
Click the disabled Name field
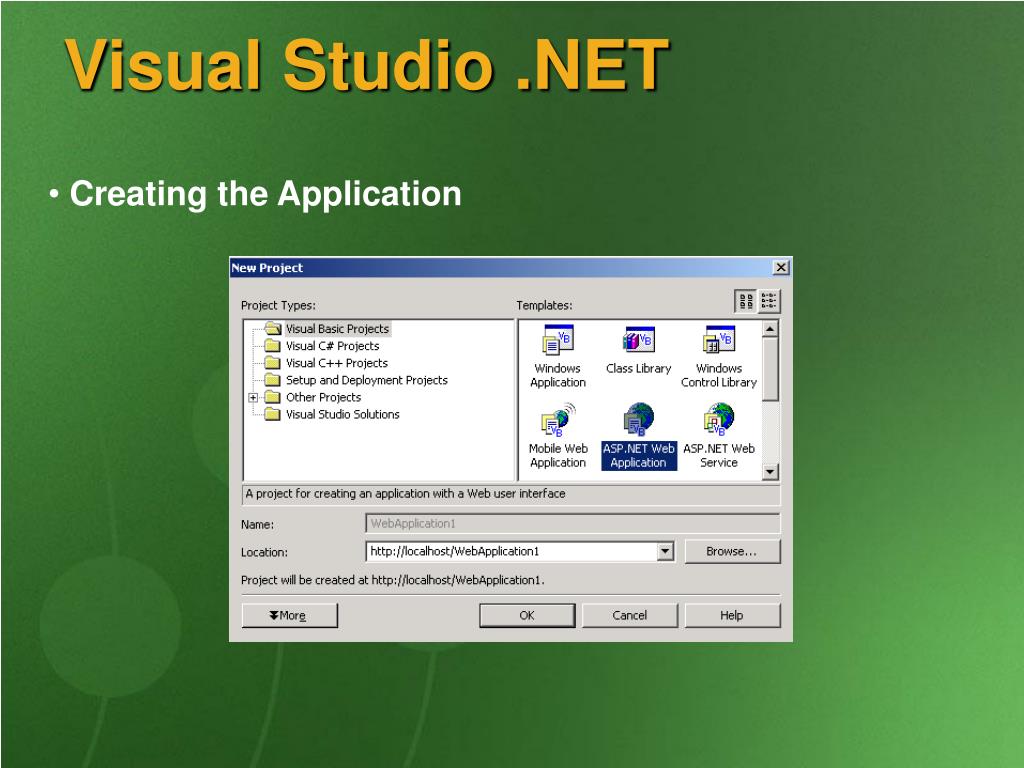[573, 523]
